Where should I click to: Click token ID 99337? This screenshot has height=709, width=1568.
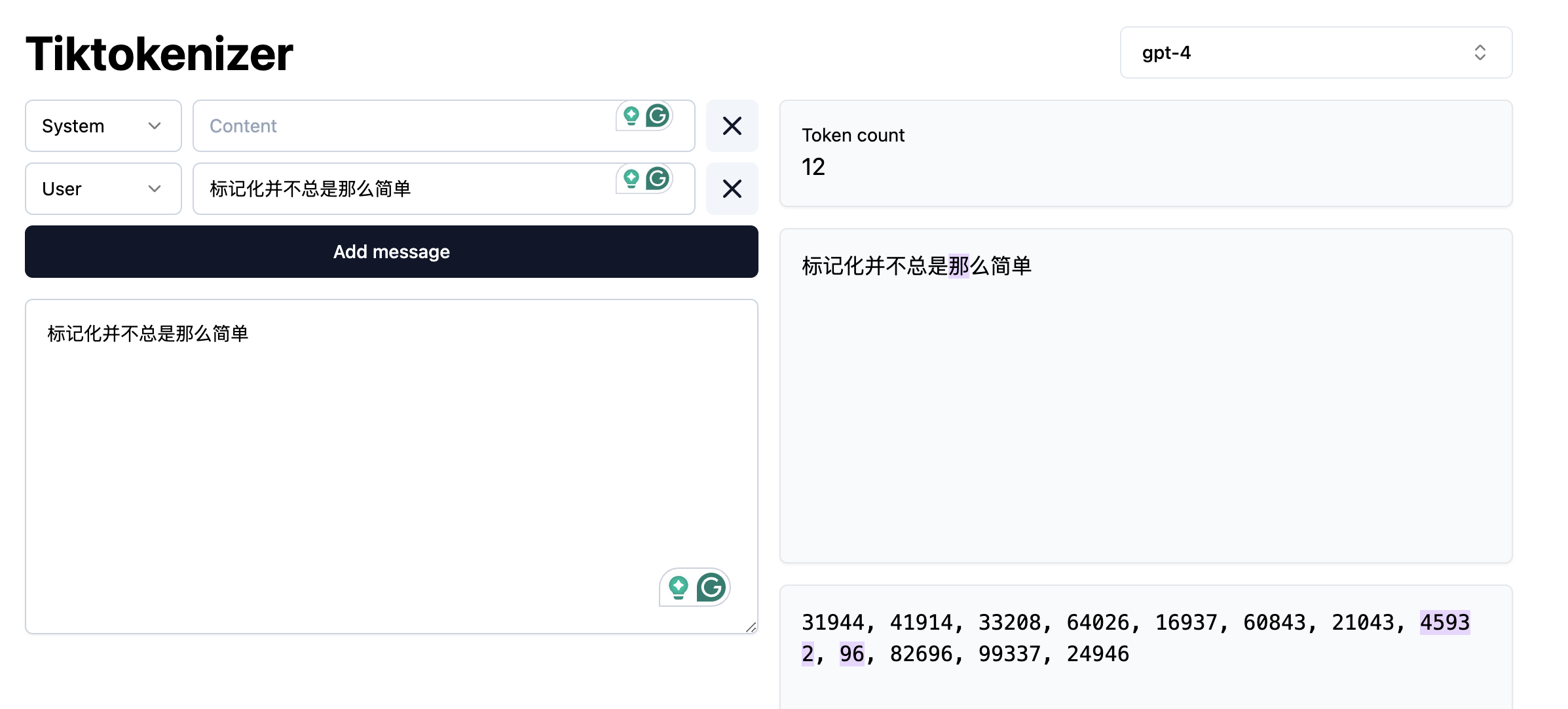(x=1011, y=653)
